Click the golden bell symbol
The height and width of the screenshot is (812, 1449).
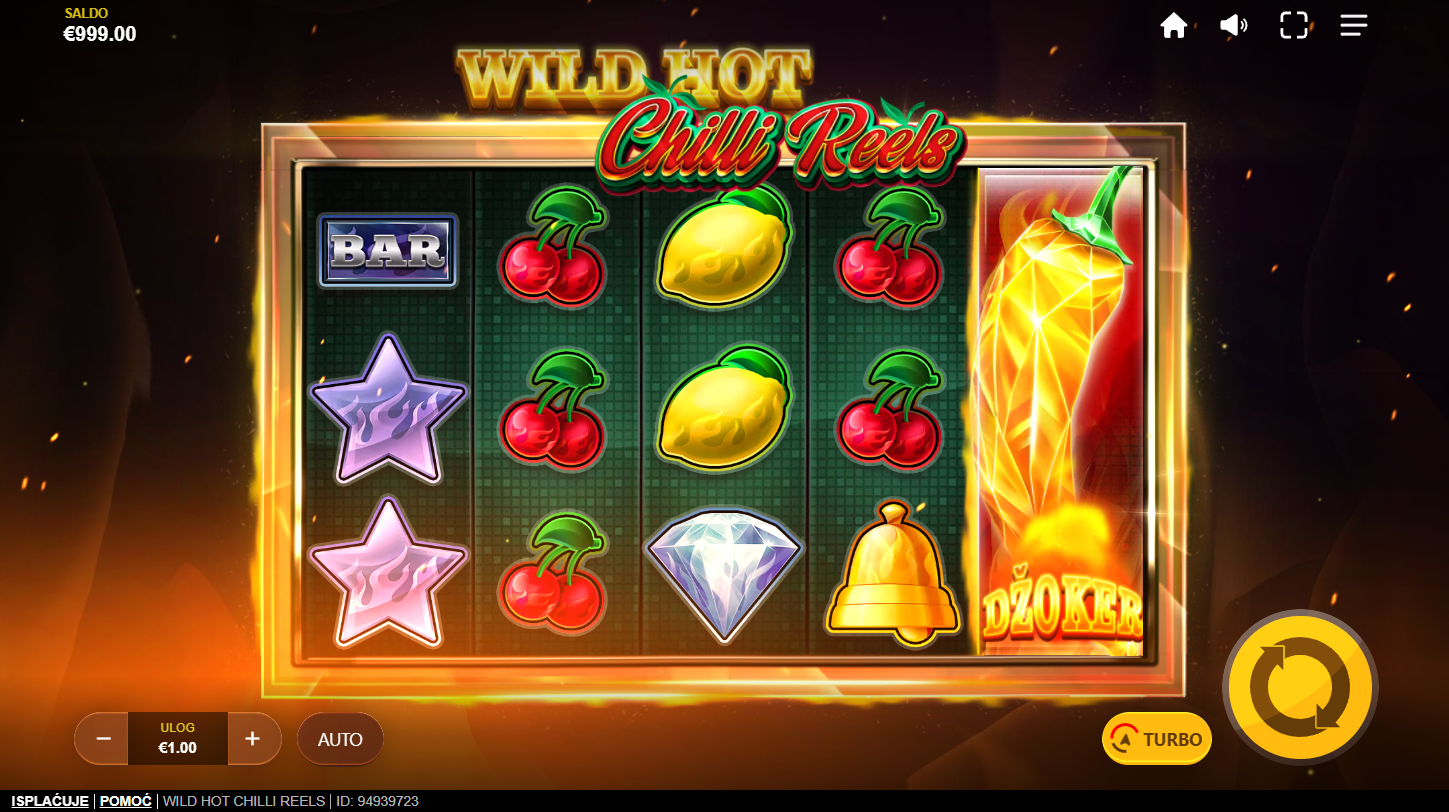tap(893, 572)
